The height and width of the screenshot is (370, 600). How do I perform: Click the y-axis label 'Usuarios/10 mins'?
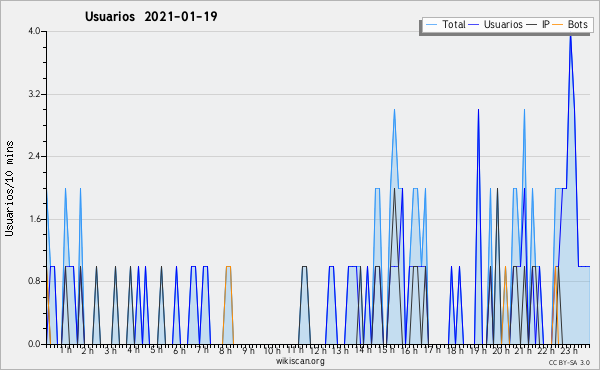tap(9, 189)
